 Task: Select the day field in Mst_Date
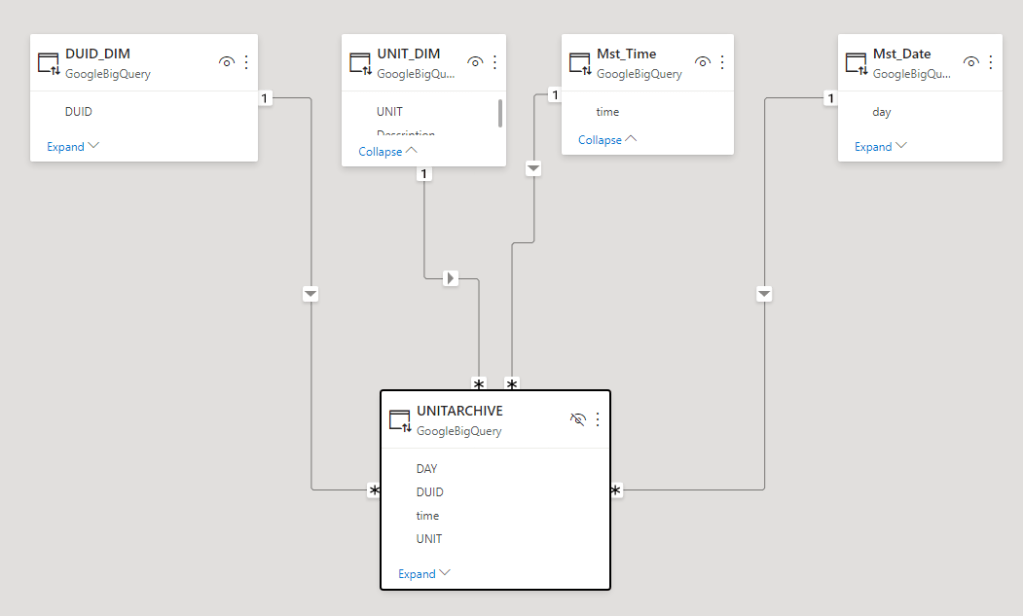click(x=881, y=112)
